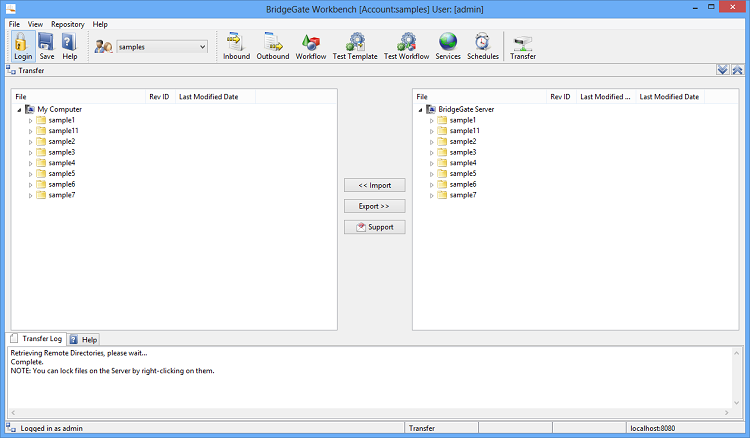The height and width of the screenshot is (438, 750).
Task: Switch to the Help tab below panels
Action: pyautogui.click(x=83, y=339)
